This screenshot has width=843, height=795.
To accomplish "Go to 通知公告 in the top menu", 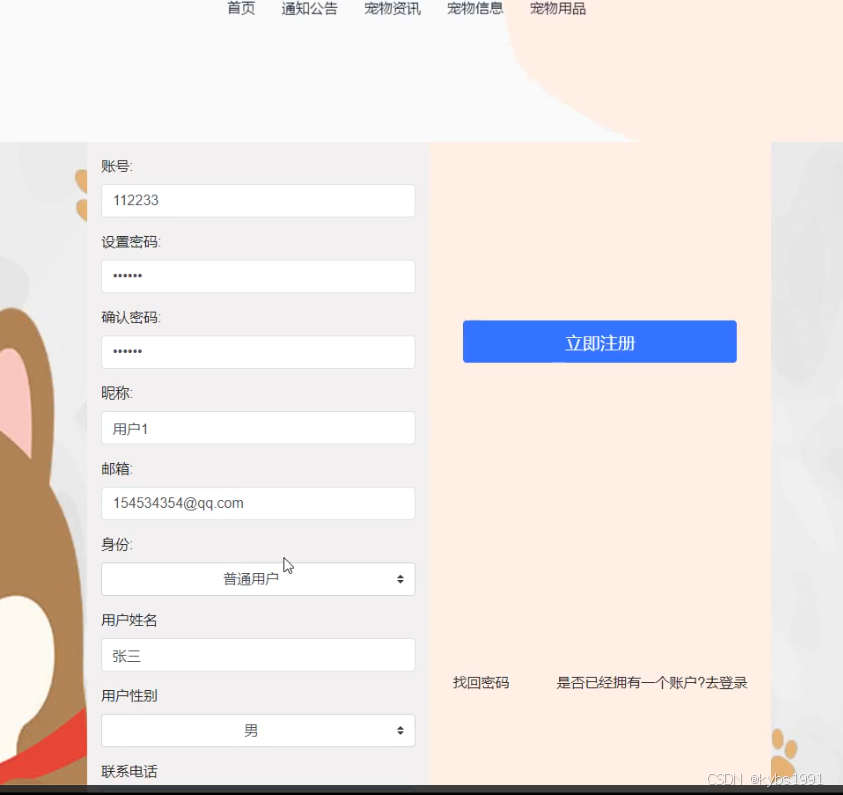I will (x=309, y=8).
